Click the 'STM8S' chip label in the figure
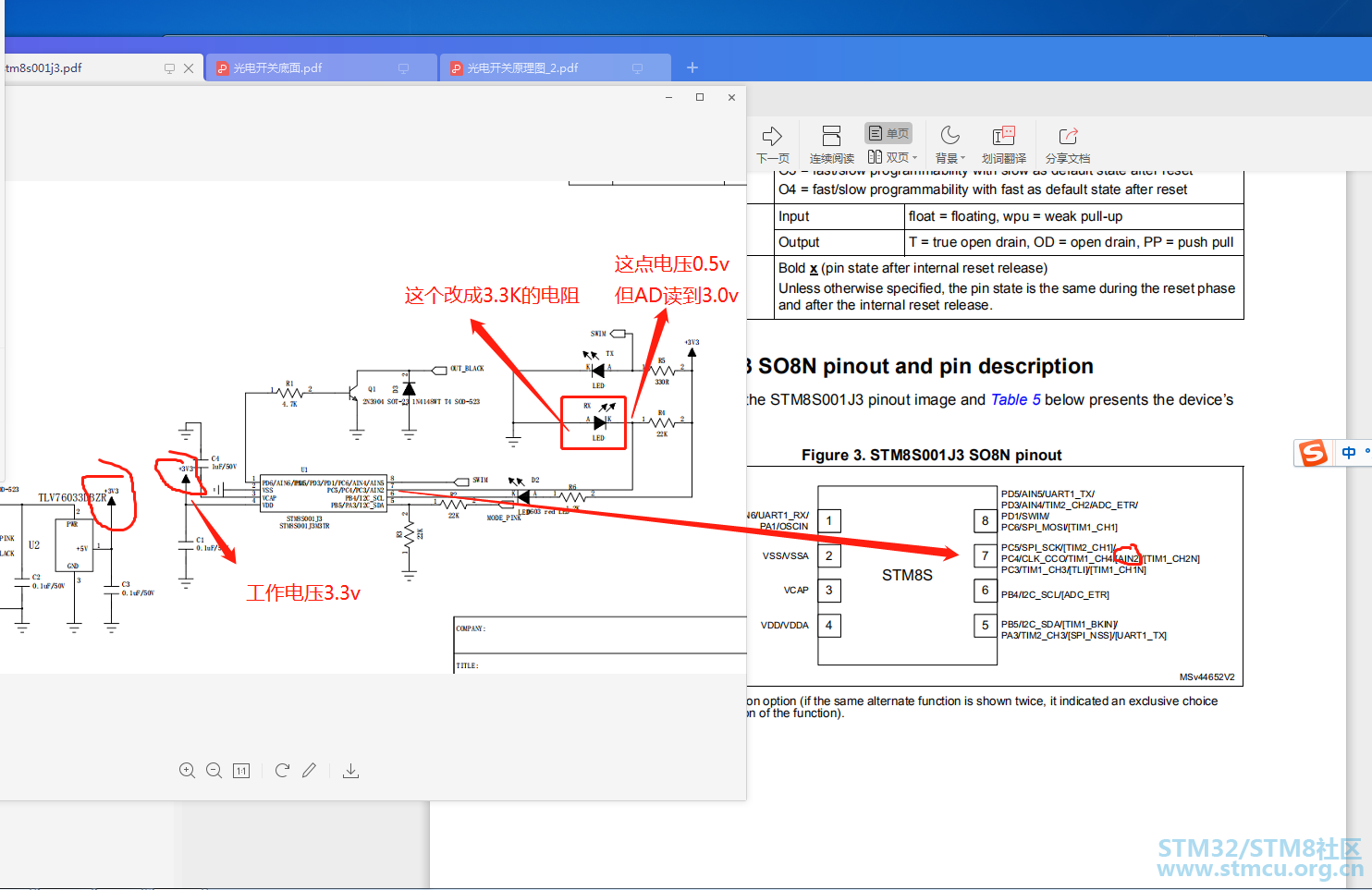1372x890 pixels. coord(907,575)
